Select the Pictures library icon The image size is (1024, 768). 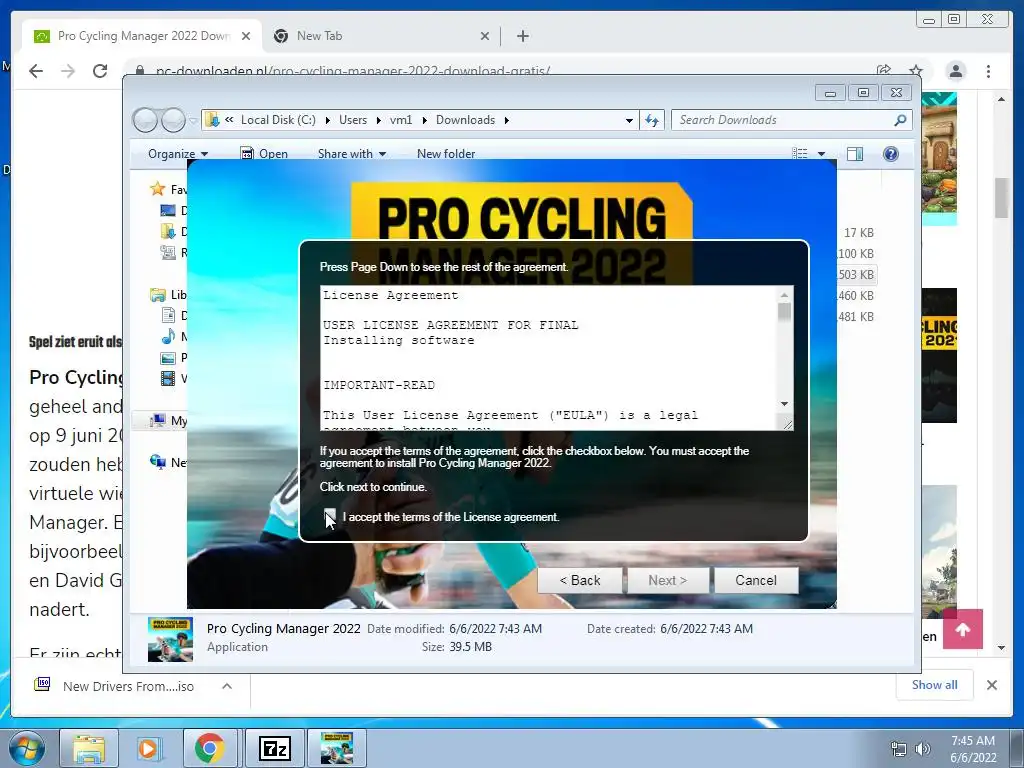coord(168,357)
